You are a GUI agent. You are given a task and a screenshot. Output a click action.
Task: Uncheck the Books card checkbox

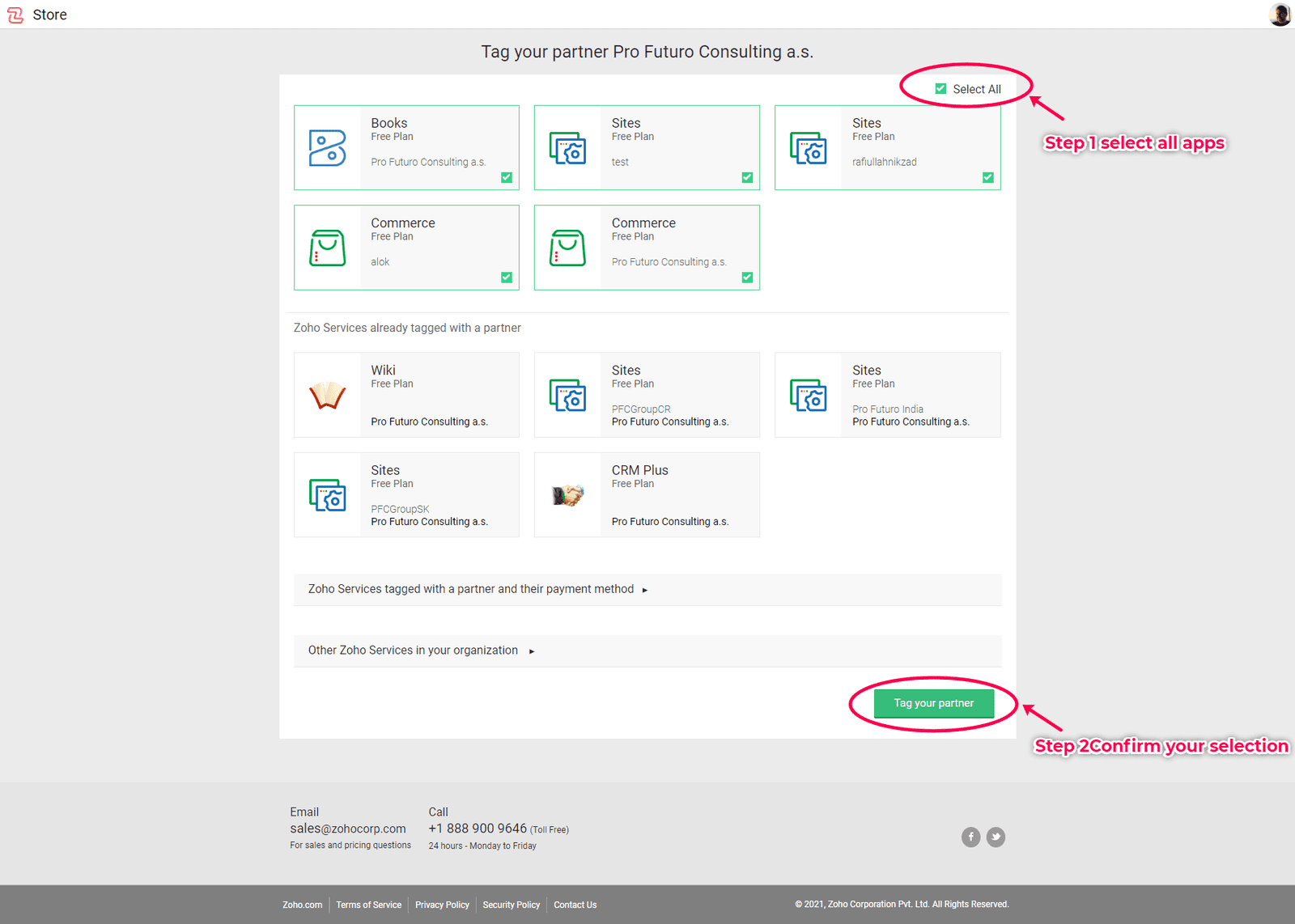(507, 177)
